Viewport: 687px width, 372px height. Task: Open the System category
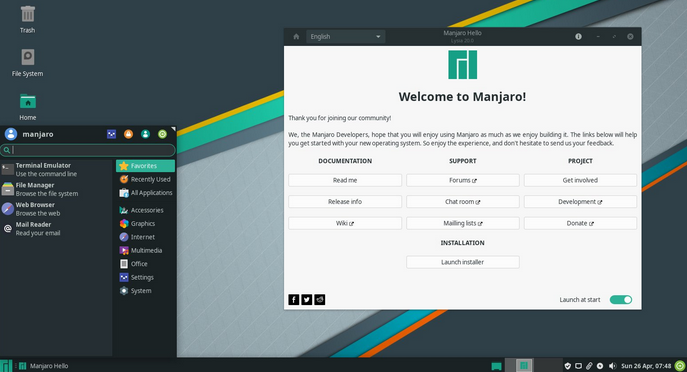tap(145, 291)
